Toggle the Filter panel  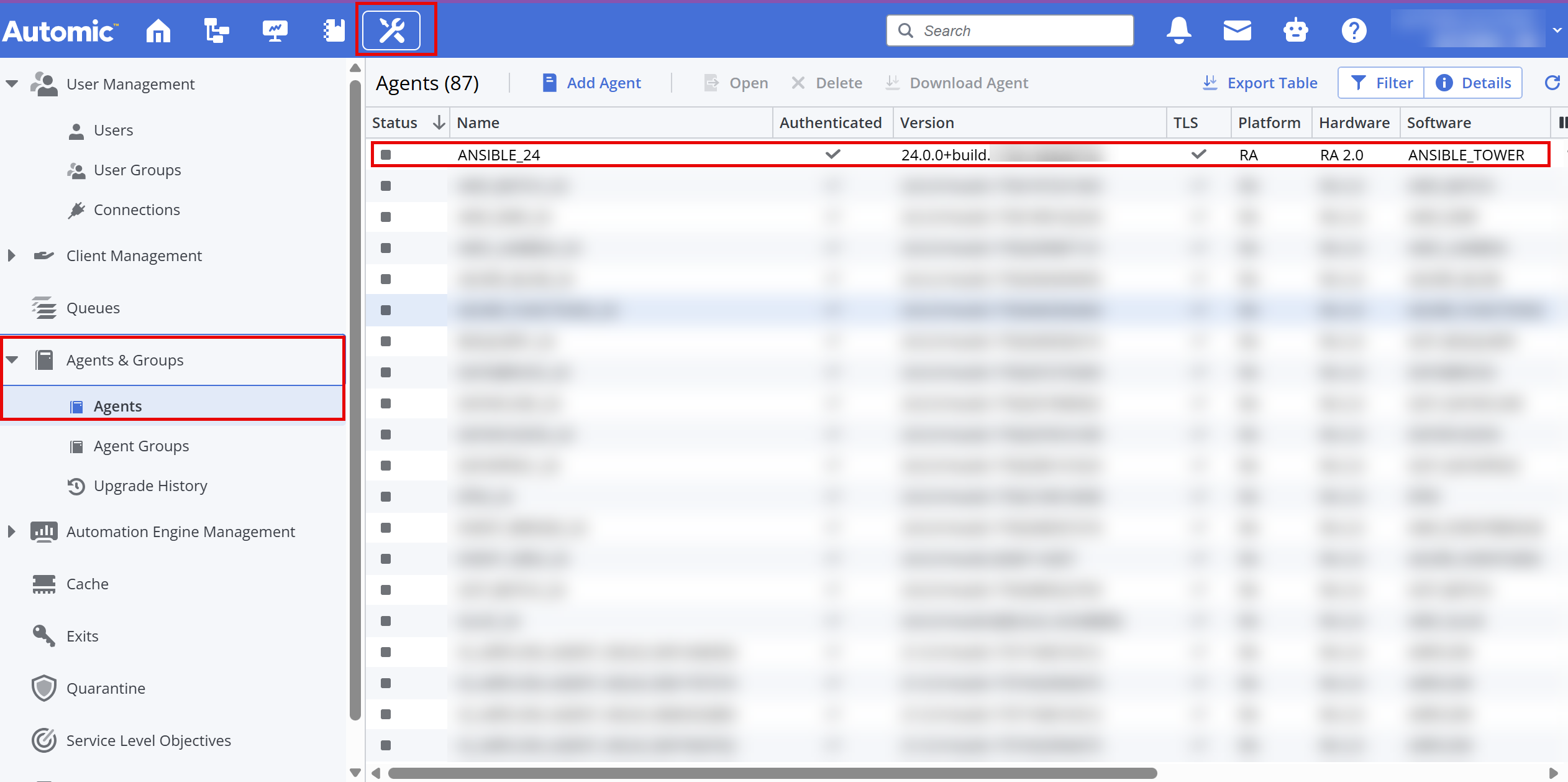tap(1380, 82)
